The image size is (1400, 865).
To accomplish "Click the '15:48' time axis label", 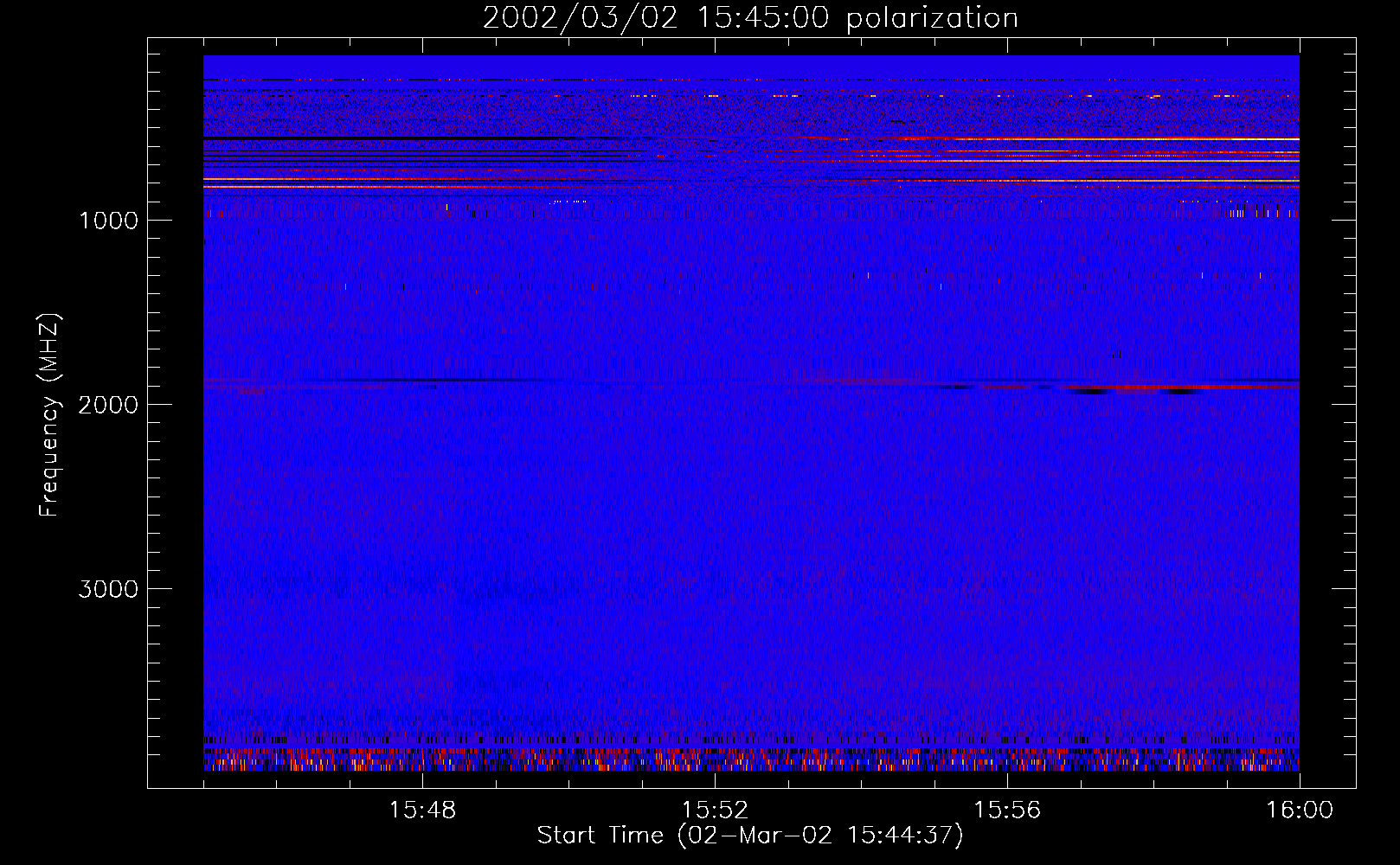I will [x=423, y=811].
